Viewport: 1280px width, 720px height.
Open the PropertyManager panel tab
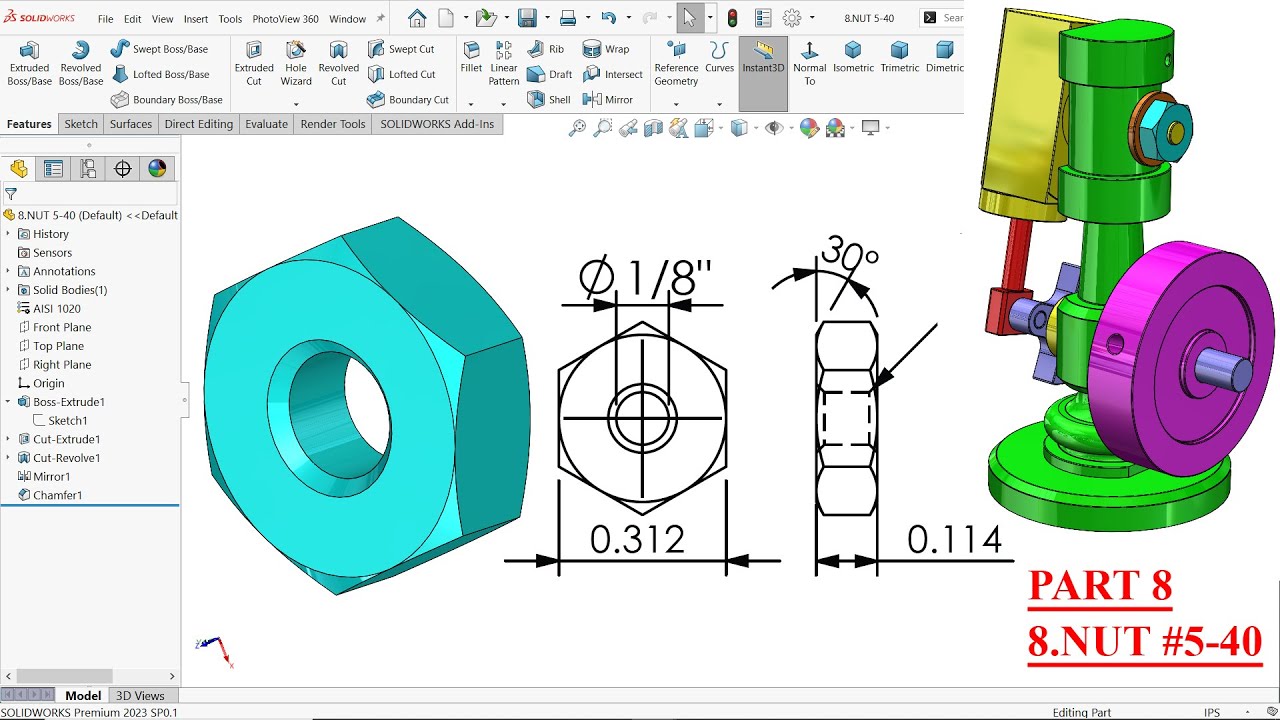tap(53, 169)
